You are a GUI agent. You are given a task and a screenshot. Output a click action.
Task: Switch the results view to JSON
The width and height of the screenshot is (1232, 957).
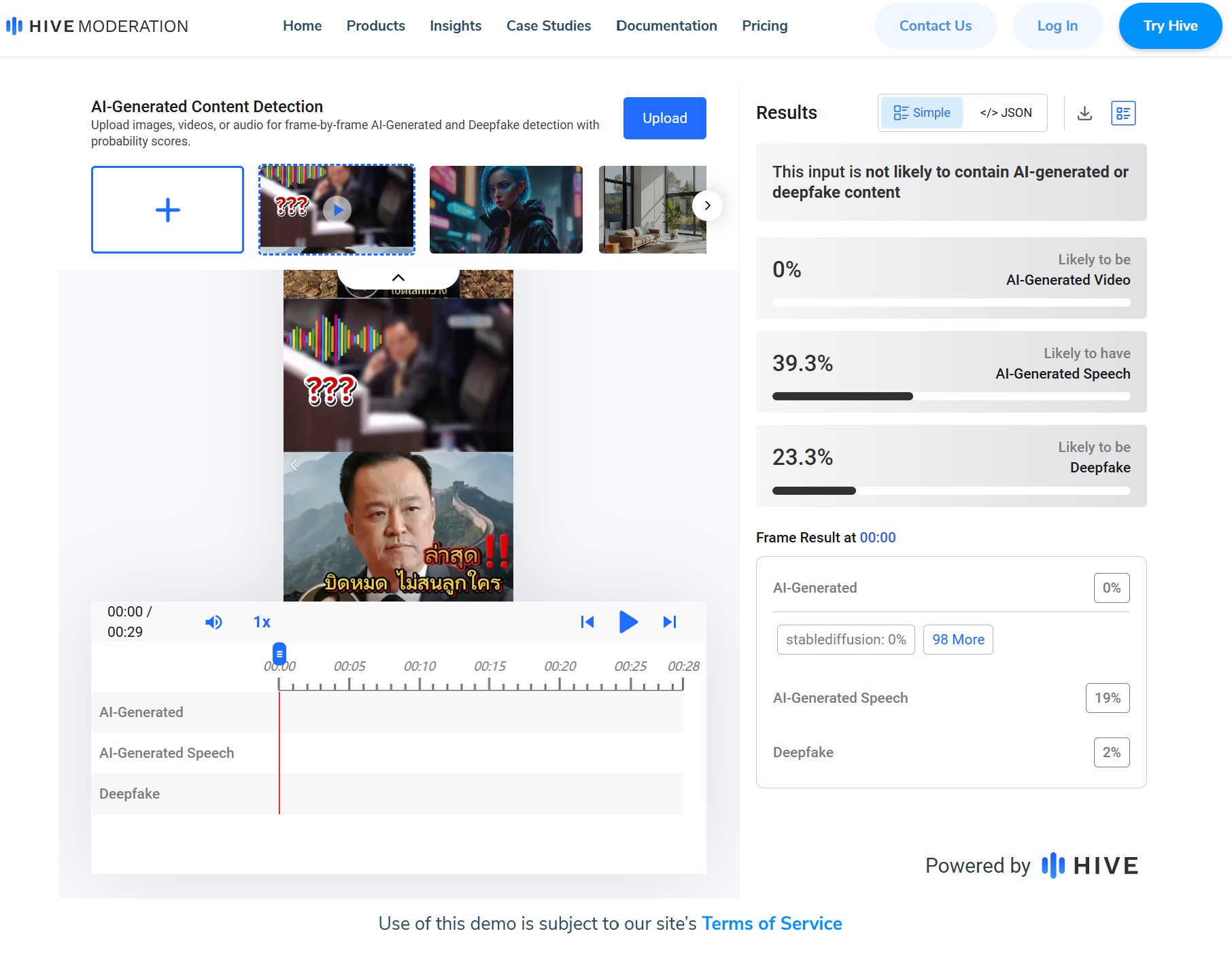(1006, 113)
